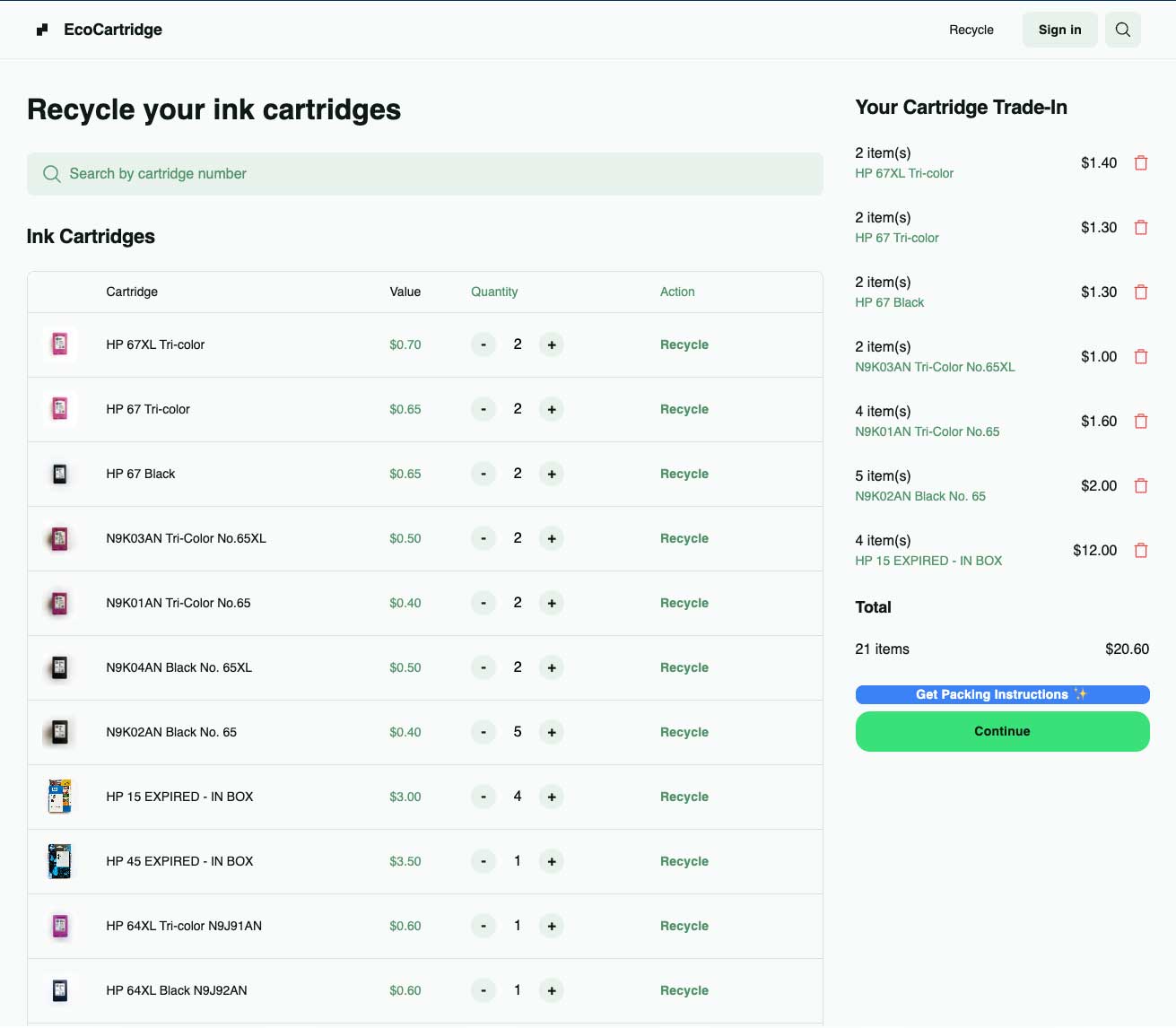The image size is (1176, 1028).
Task: Click the EcoCartridge logo icon
Action: point(42,30)
